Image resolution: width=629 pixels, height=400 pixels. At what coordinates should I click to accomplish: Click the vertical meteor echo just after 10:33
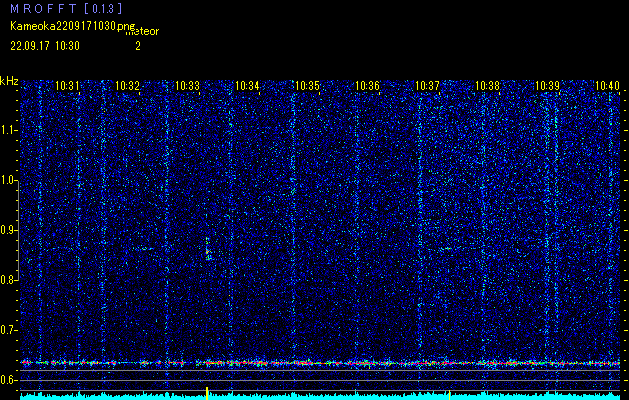tap(207, 248)
